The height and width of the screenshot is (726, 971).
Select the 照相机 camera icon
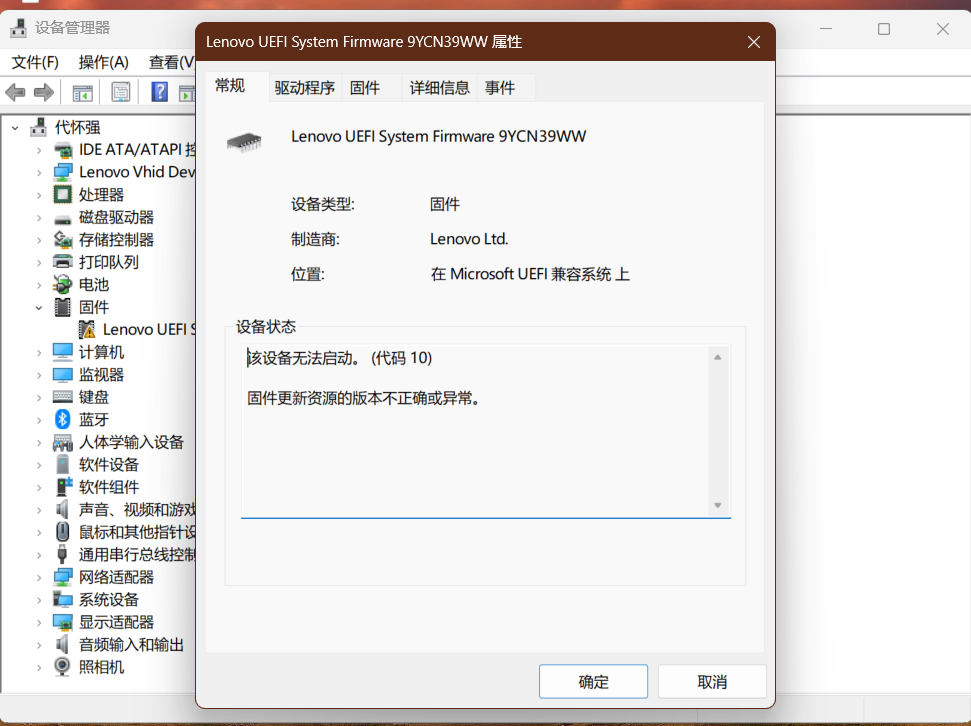pyautogui.click(x=63, y=667)
